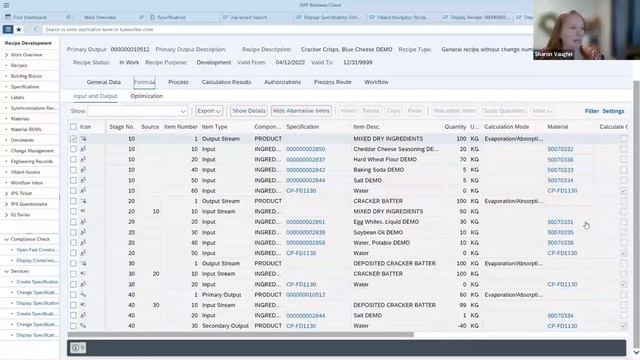The width and height of the screenshot is (640, 360).
Task: Open material 50070332 link
Action: click(x=560, y=149)
